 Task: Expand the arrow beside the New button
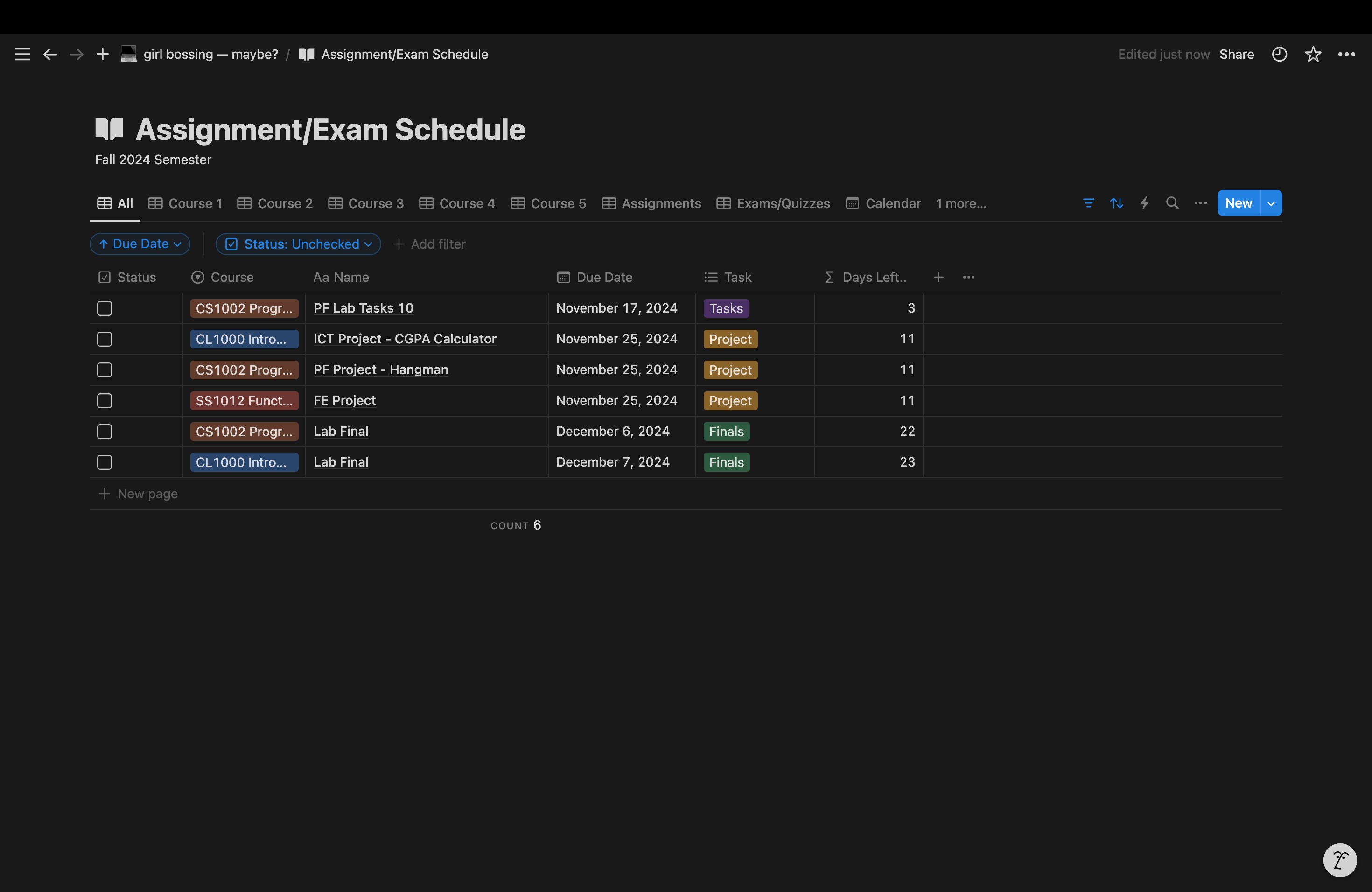point(1271,203)
